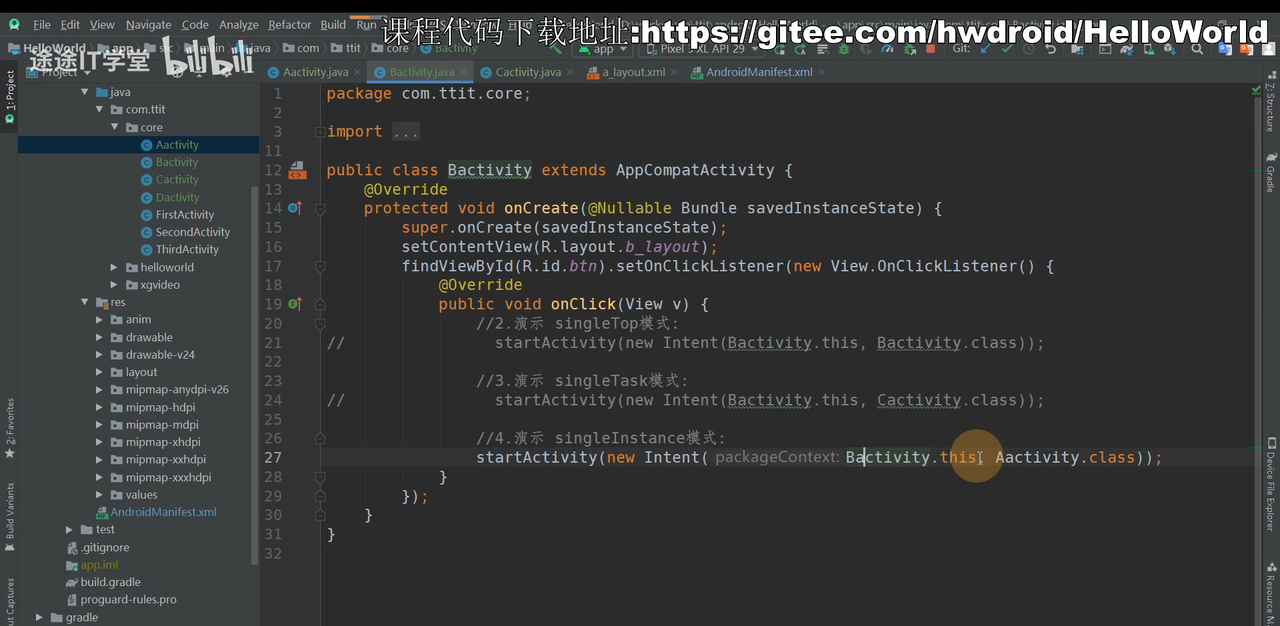Expand the collapsed import block
Image resolution: width=1280 pixels, height=626 pixels.
coord(405,132)
